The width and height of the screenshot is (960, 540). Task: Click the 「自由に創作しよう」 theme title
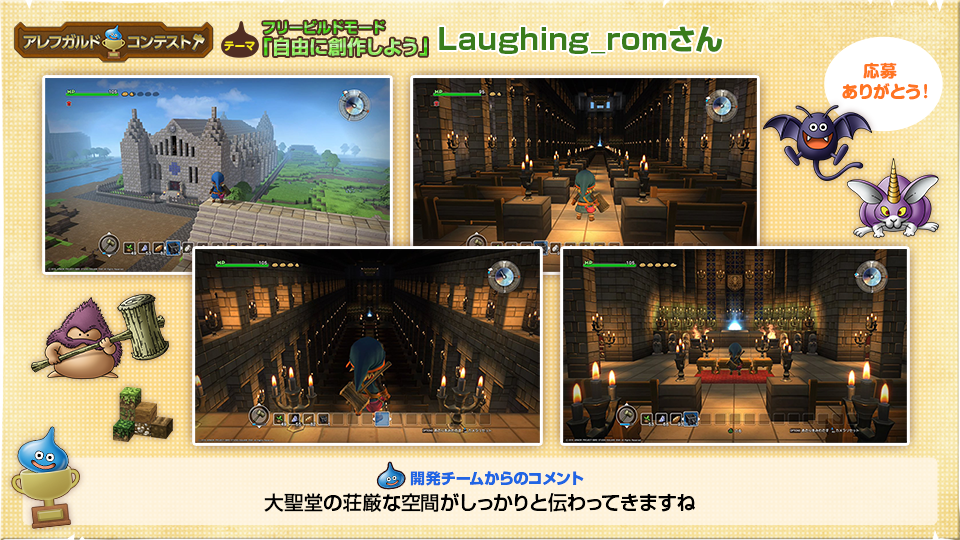tap(345, 47)
